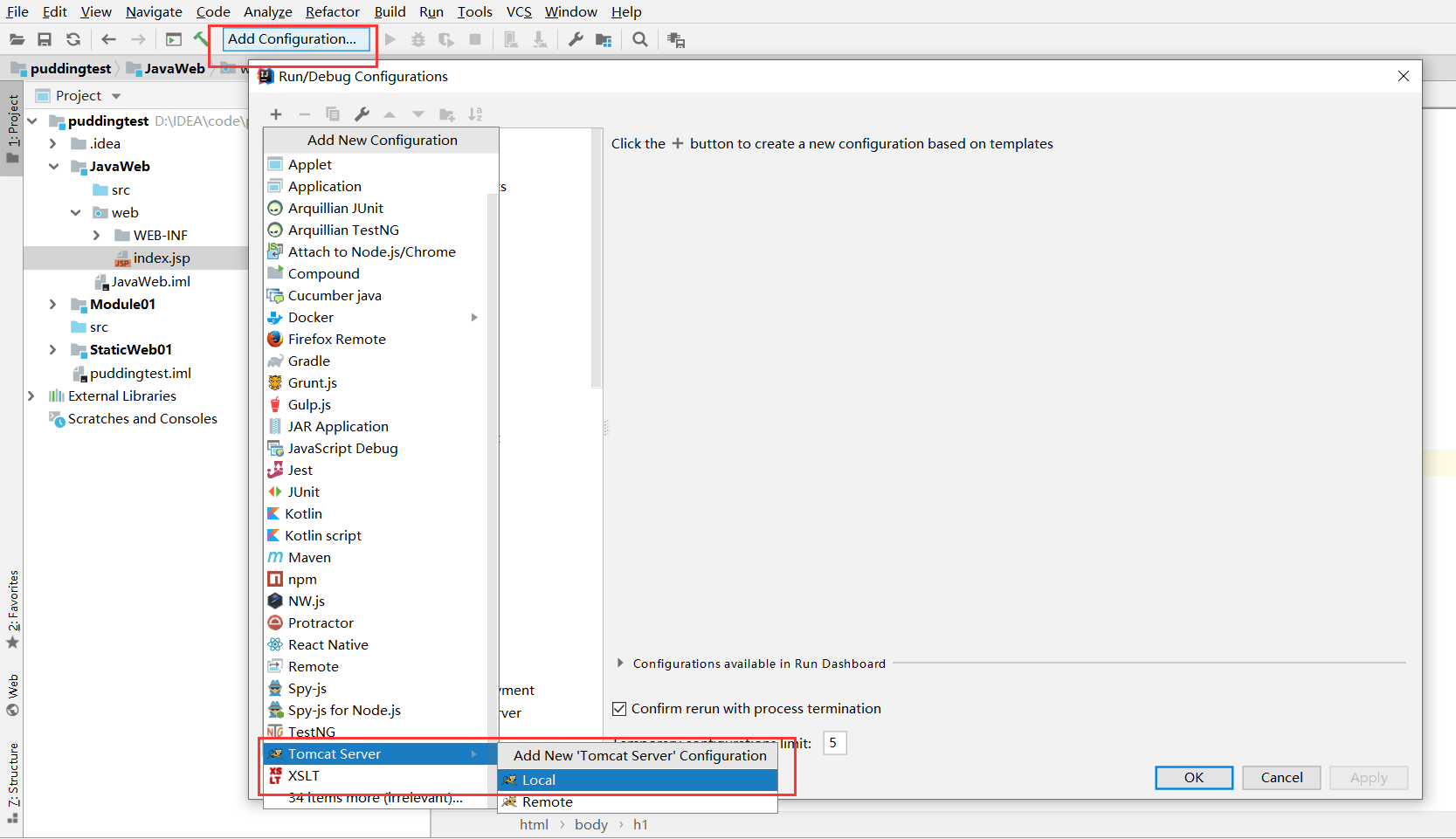1456x839 pixels.
Task: Click the minus Remove configuration icon
Action: 305,114
